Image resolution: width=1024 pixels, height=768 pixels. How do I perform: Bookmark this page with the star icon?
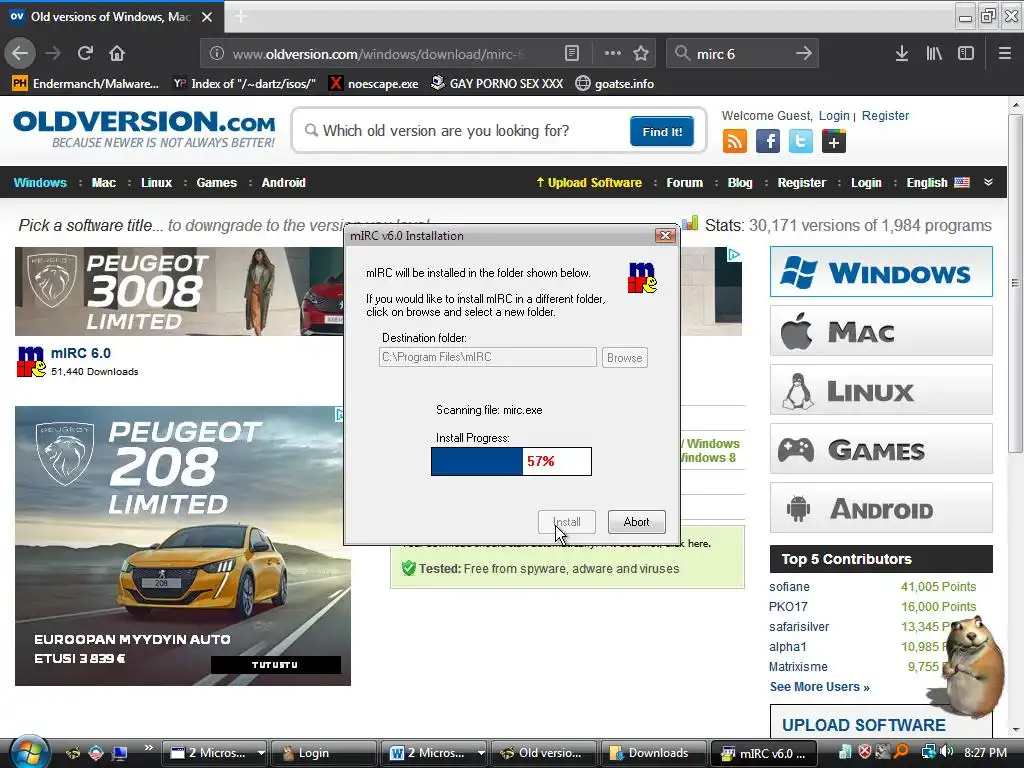point(641,54)
